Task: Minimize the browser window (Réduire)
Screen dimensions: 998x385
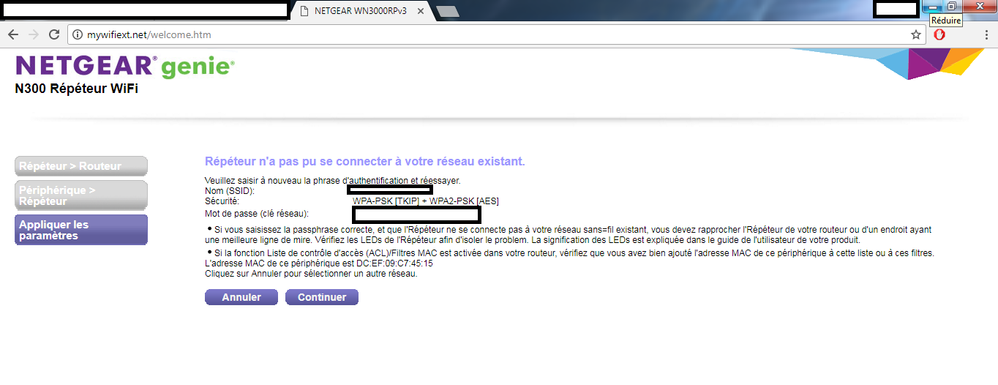Action: tap(932, 6)
